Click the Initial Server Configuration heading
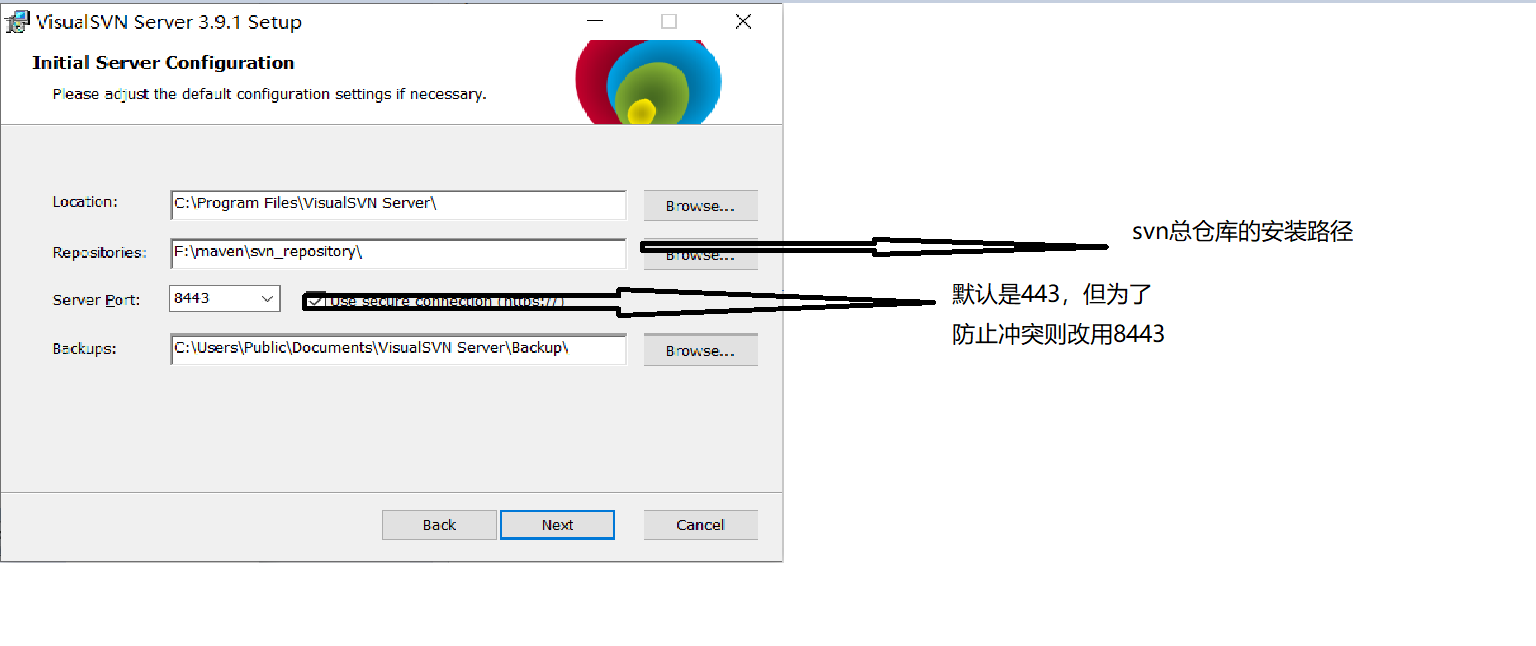The image size is (1536, 646). 163,63
